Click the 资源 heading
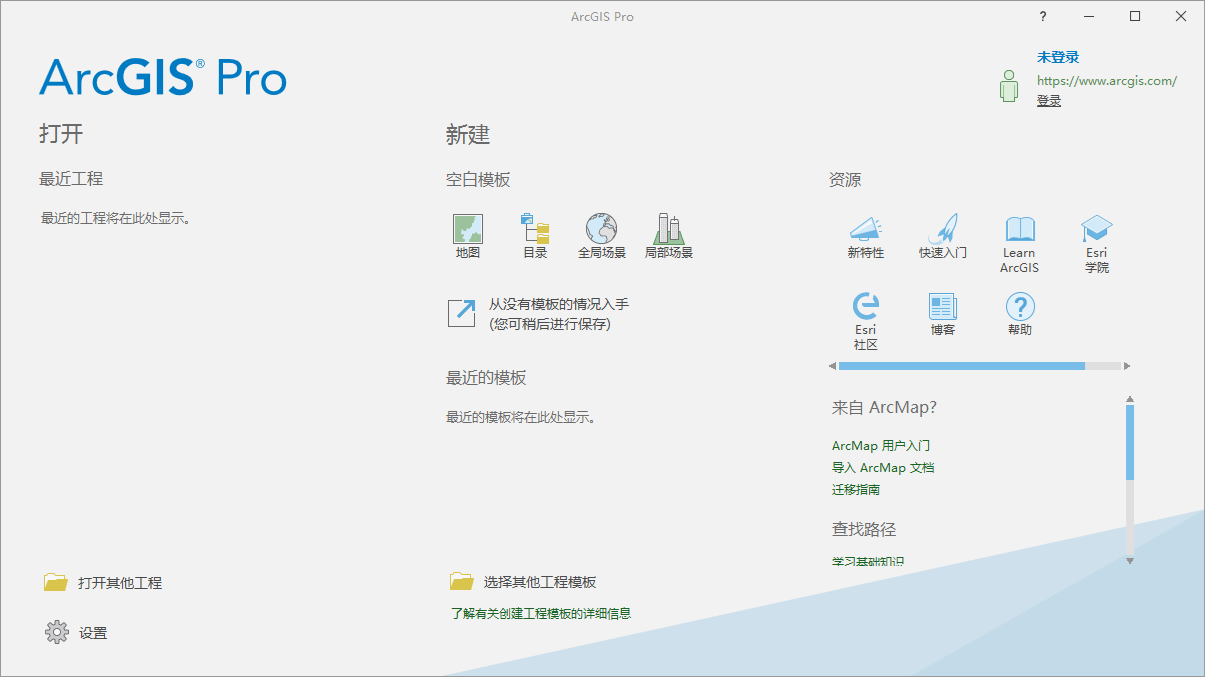Viewport: 1205px width, 677px height. [845, 180]
